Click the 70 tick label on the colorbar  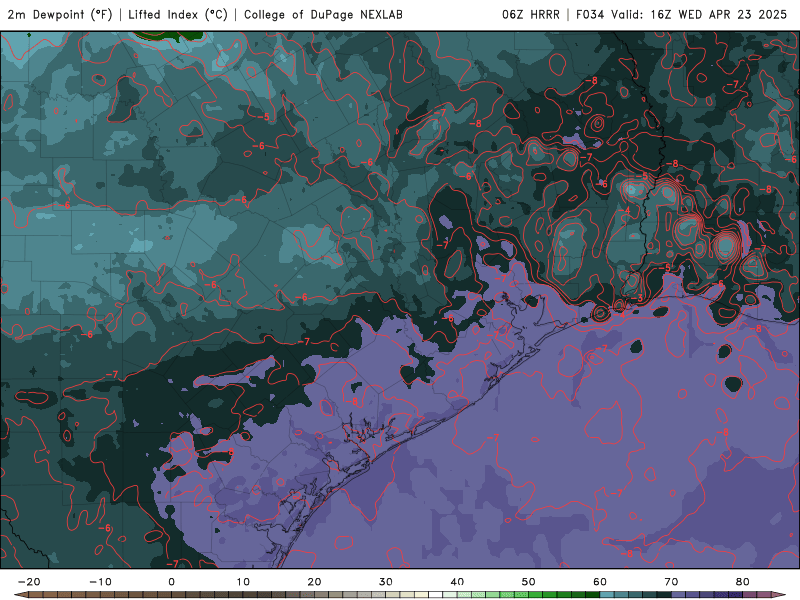coord(671,582)
